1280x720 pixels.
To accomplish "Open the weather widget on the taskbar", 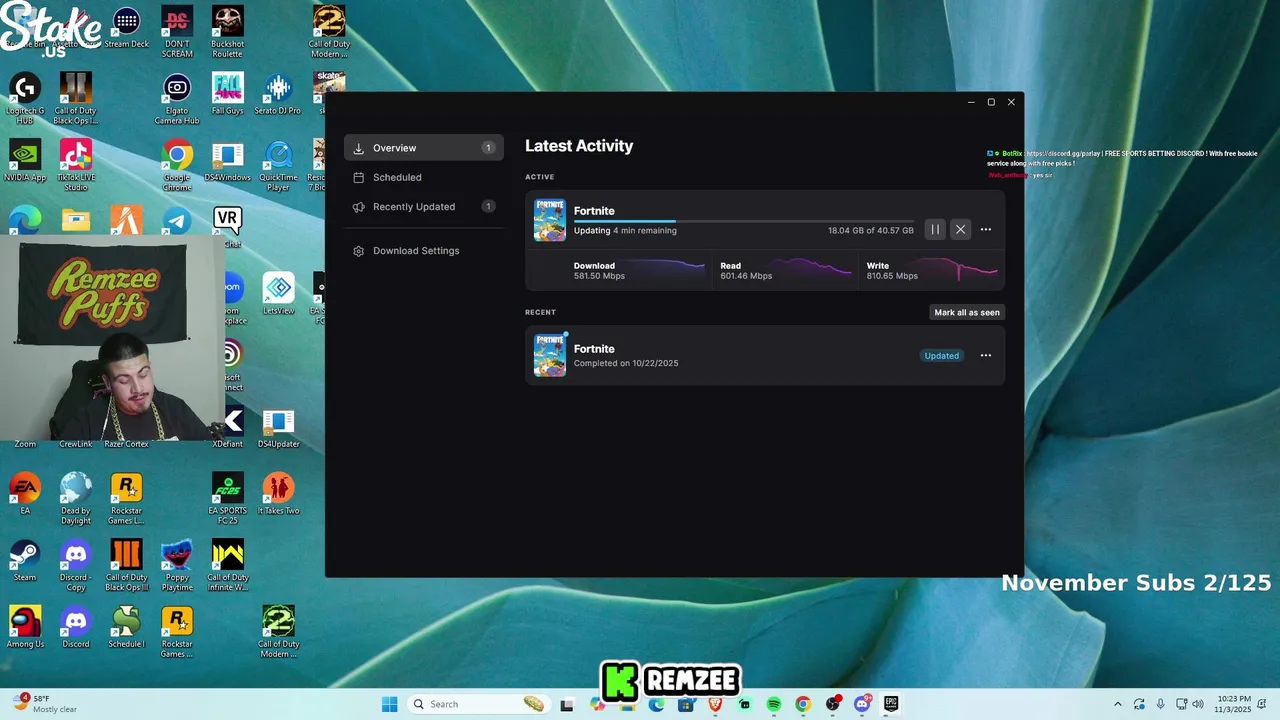I will (x=45, y=704).
